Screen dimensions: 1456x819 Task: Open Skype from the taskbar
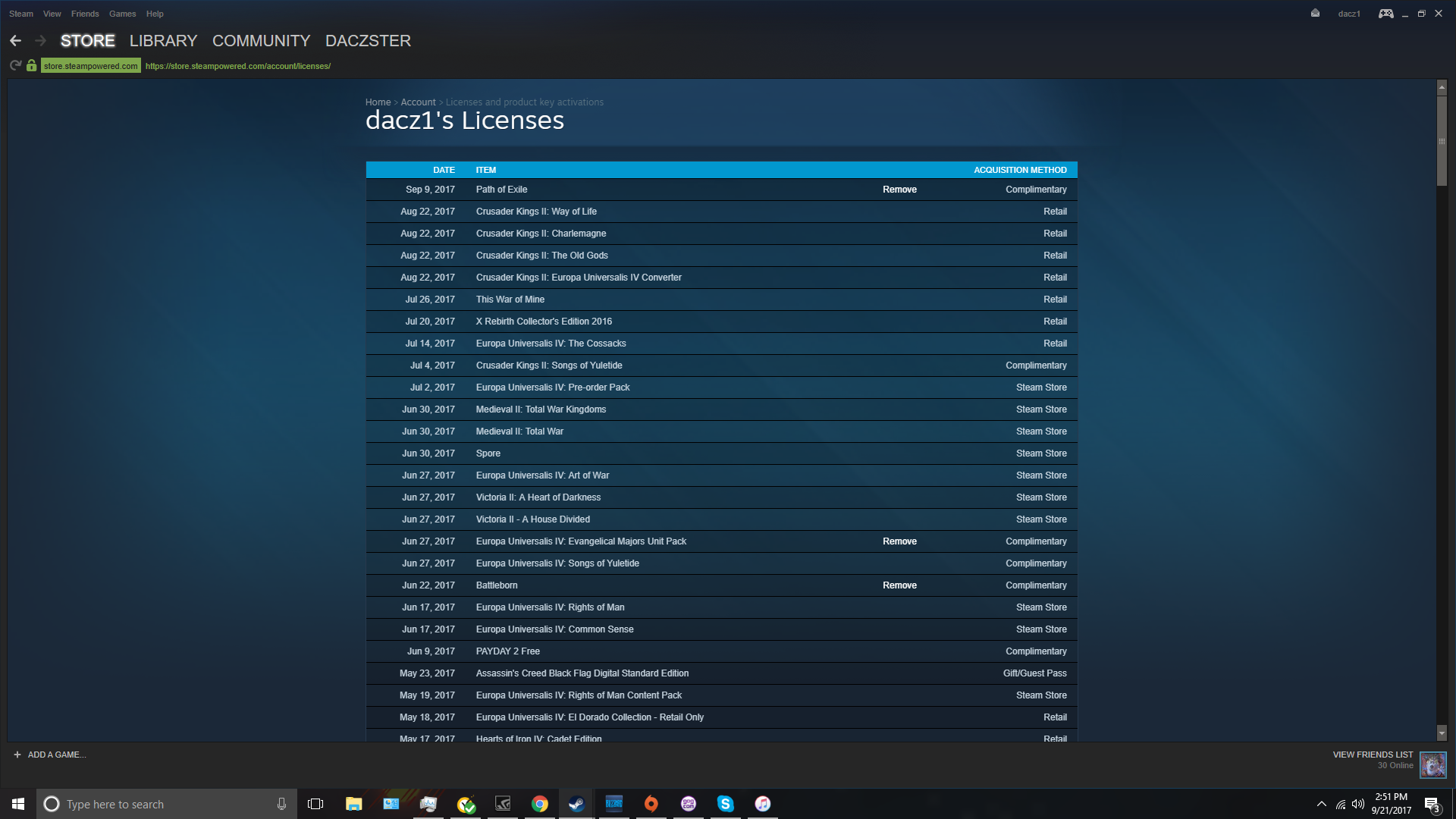tap(726, 804)
